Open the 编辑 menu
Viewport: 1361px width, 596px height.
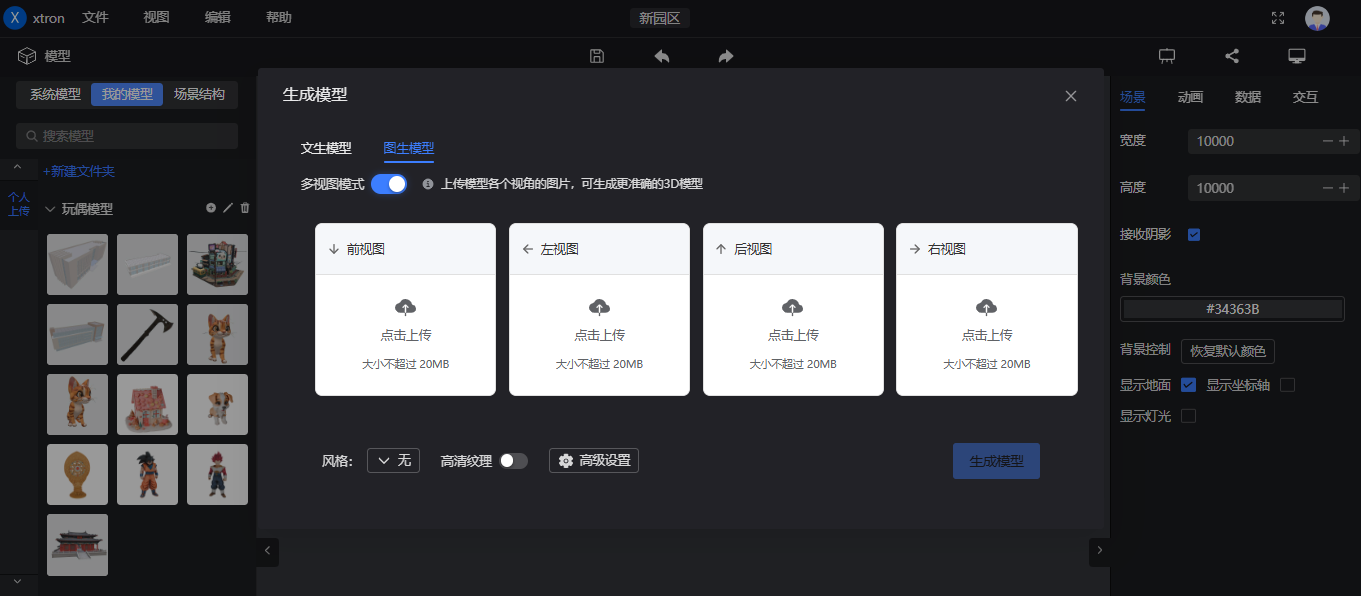click(217, 18)
